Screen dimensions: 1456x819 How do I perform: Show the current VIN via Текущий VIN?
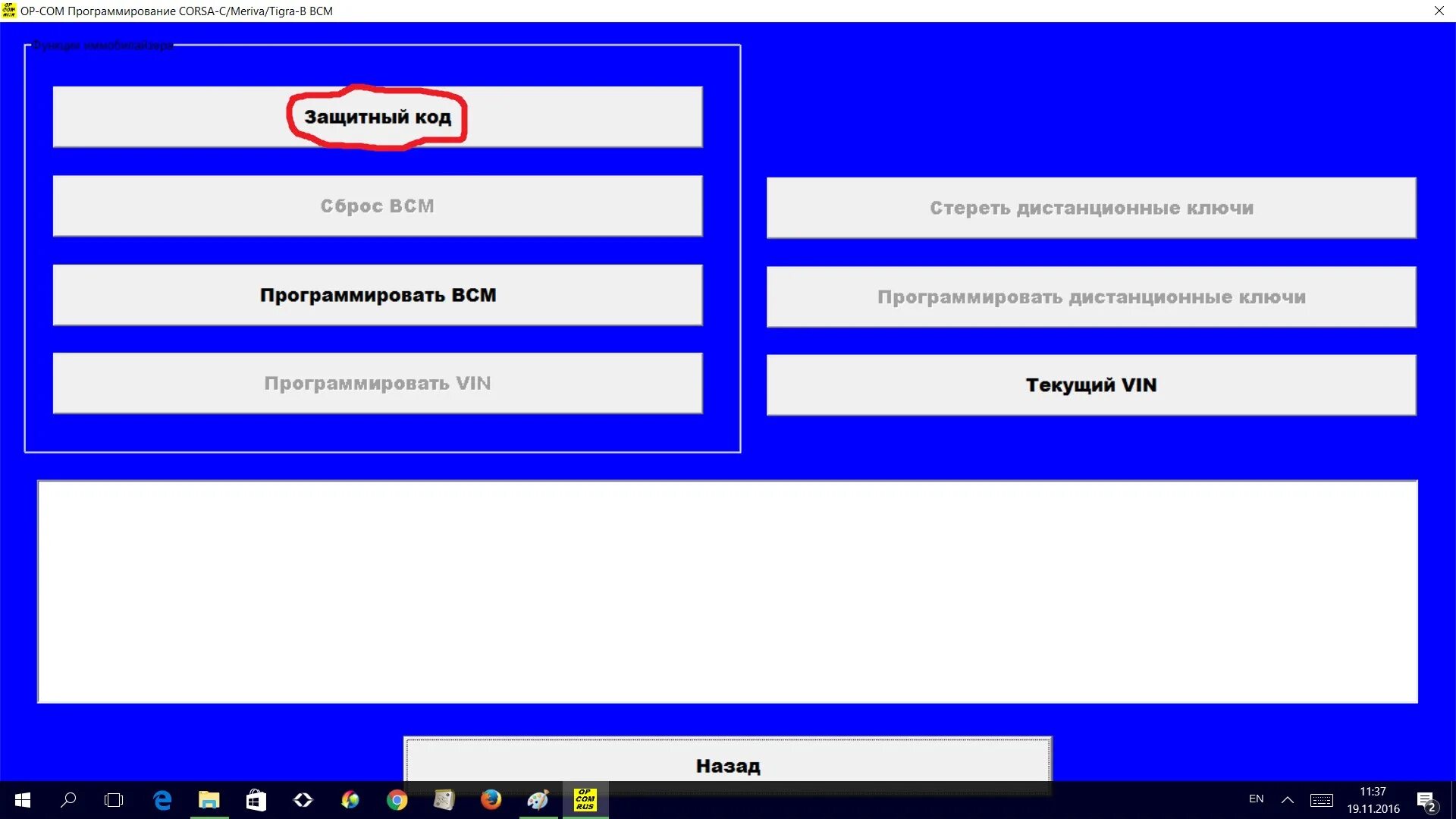coord(1091,385)
